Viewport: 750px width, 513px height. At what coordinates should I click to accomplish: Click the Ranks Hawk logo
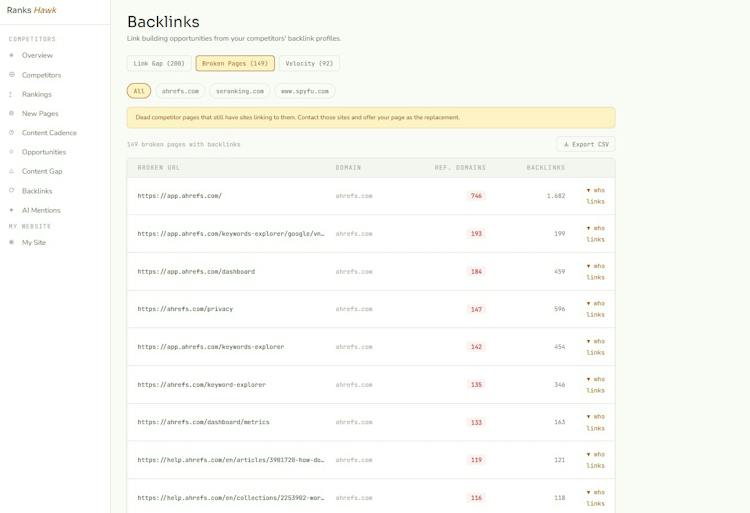(x=32, y=10)
